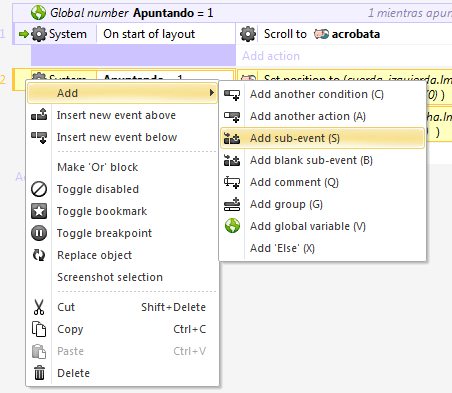Click the Add comment icon
452x393 pixels.
point(232,183)
